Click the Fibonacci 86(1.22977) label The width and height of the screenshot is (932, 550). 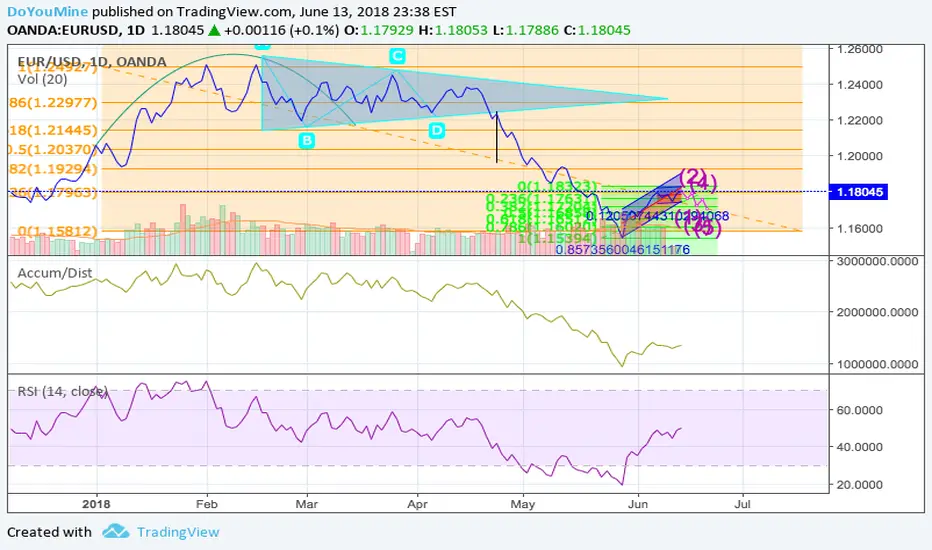click(52, 103)
